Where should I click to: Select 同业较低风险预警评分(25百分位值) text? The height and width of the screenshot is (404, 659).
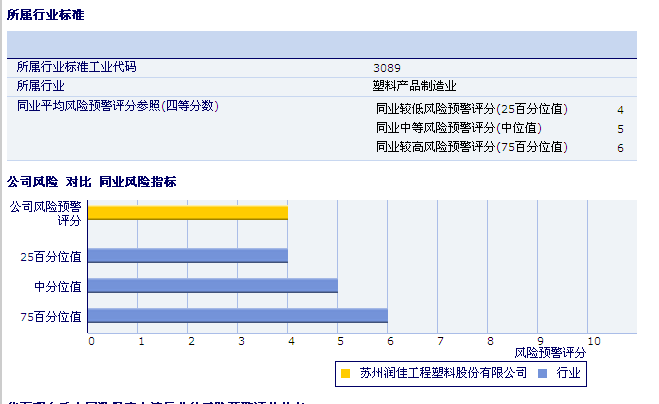(x=472, y=109)
